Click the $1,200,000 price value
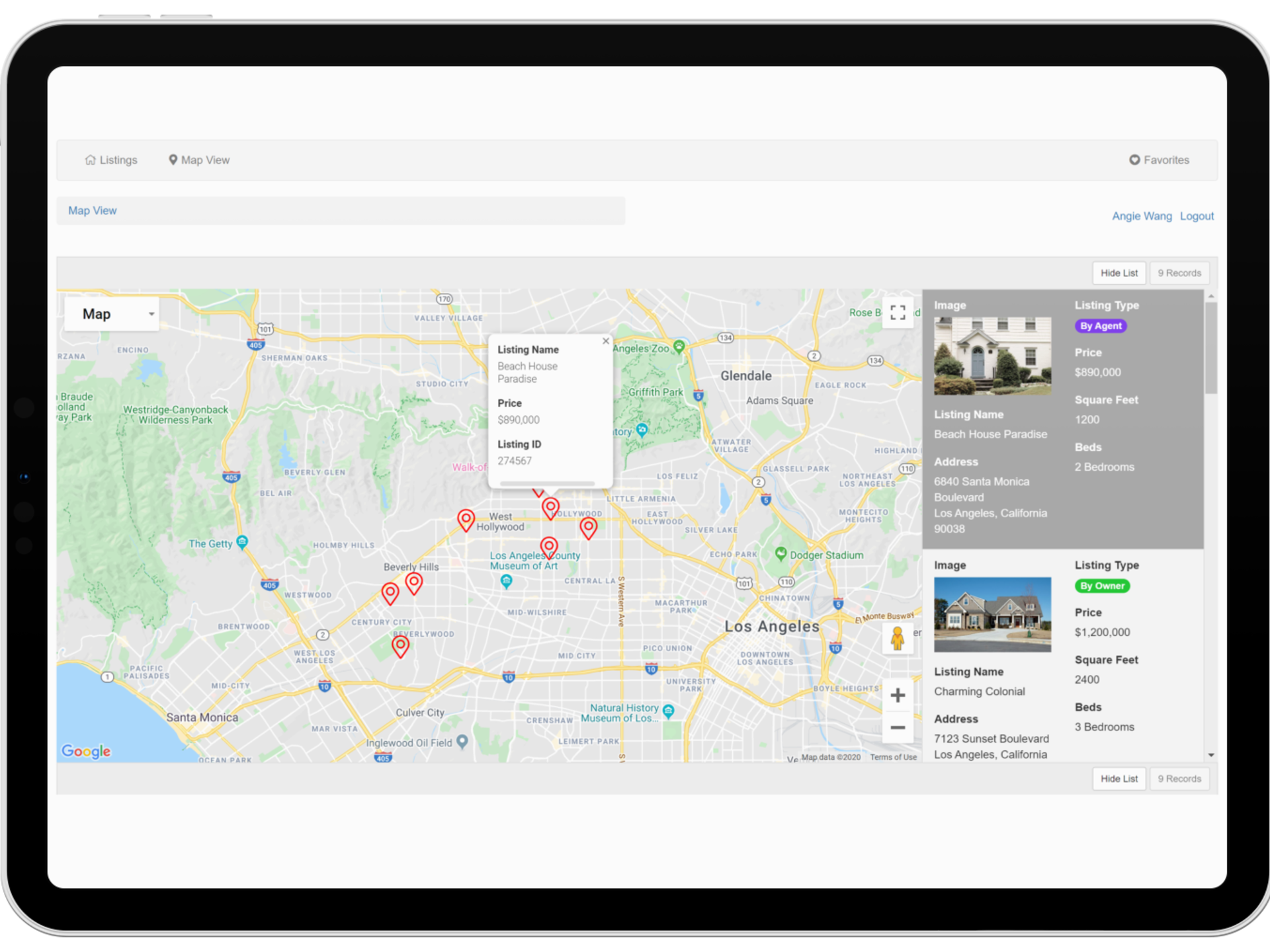This screenshot has width=1270, height=952. (x=1102, y=633)
